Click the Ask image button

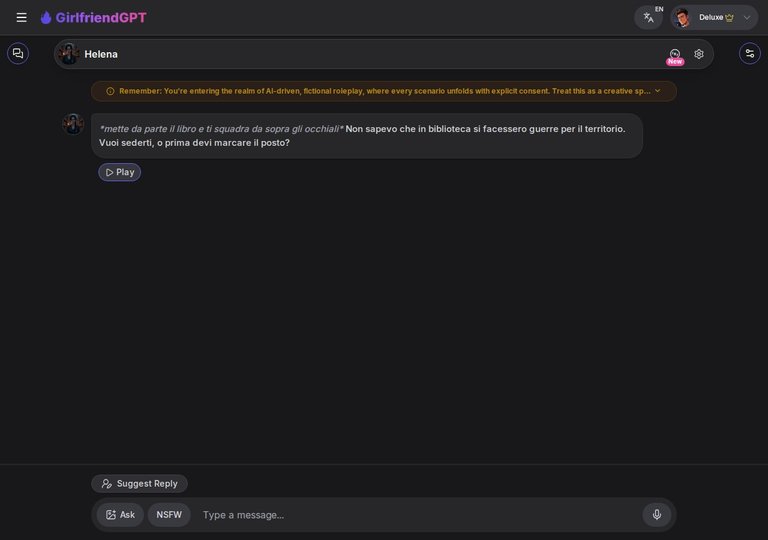120,515
